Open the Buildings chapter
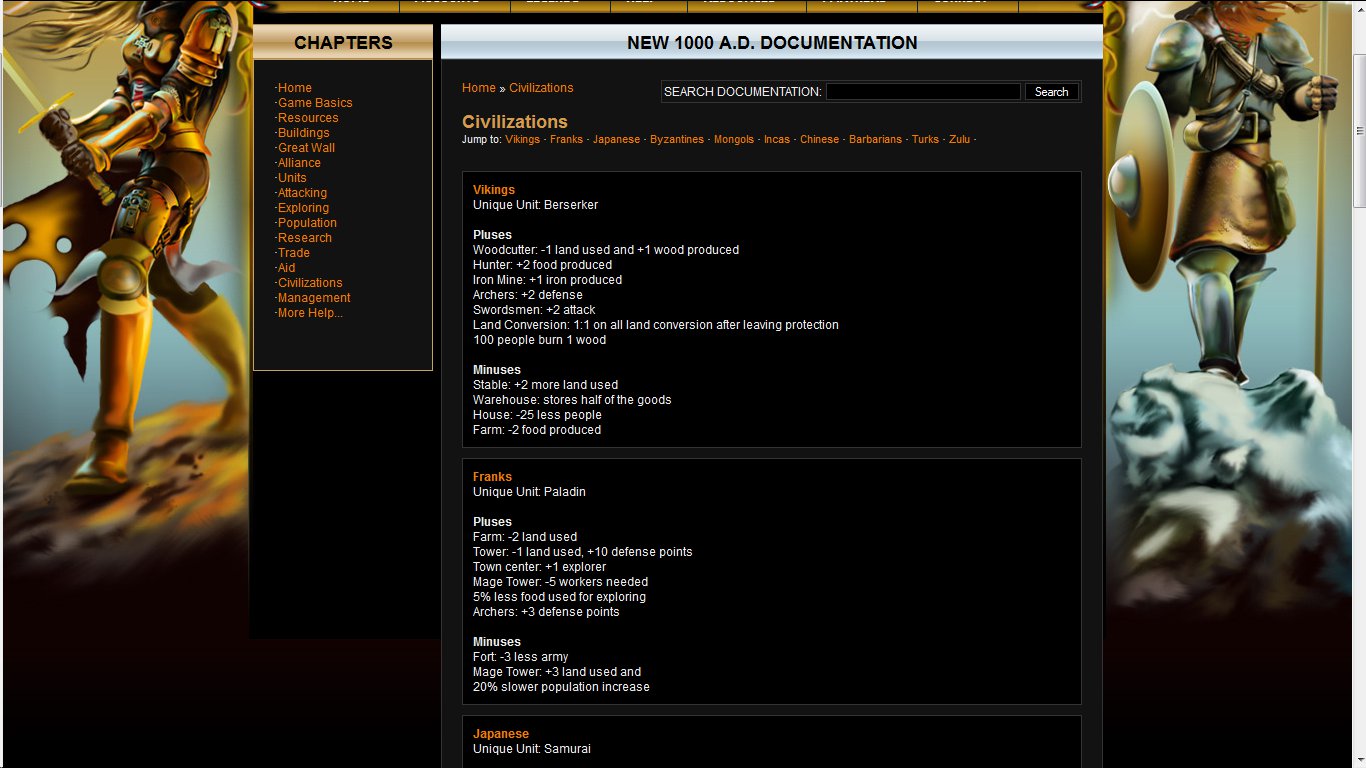Image resolution: width=1366 pixels, height=768 pixels. click(x=303, y=133)
